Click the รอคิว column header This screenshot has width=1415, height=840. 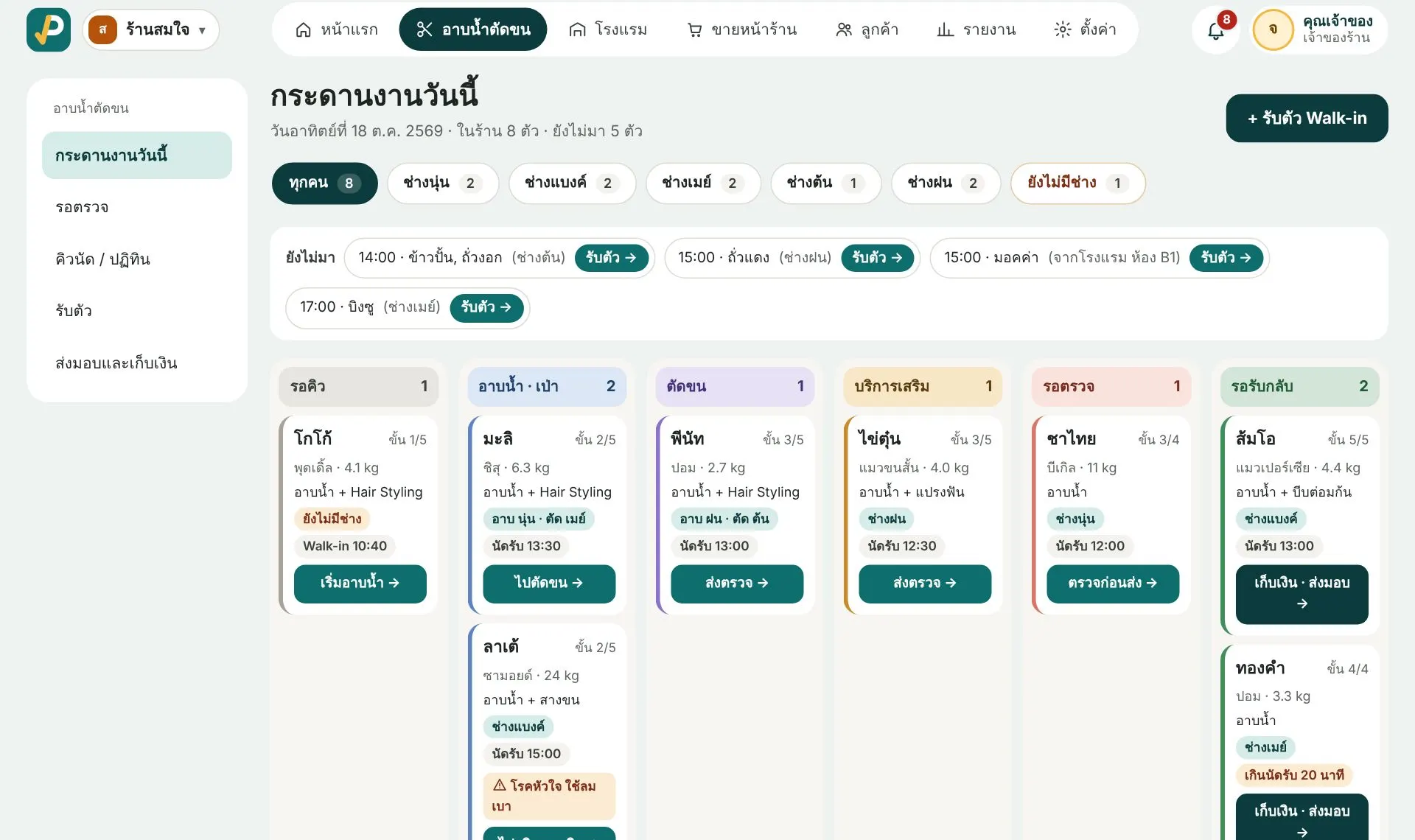point(358,386)
